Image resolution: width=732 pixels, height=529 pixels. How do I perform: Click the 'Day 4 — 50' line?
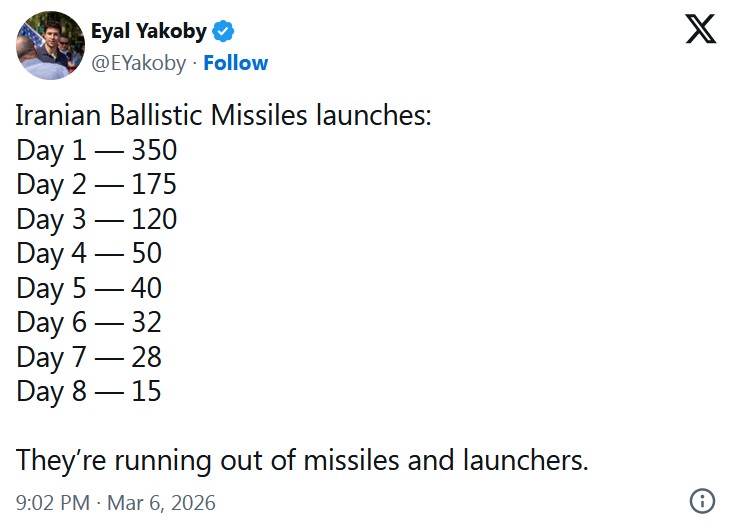89,254
